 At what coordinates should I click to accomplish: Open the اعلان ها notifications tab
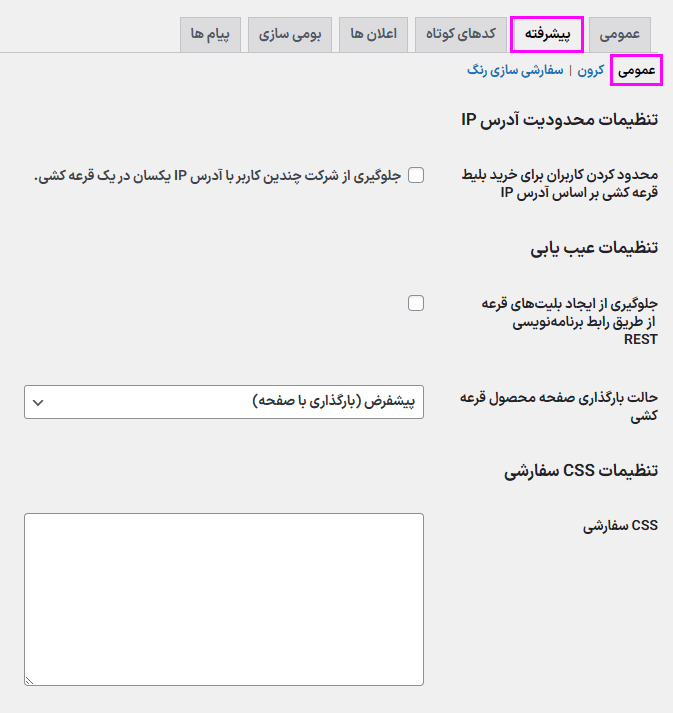(373, 34)
